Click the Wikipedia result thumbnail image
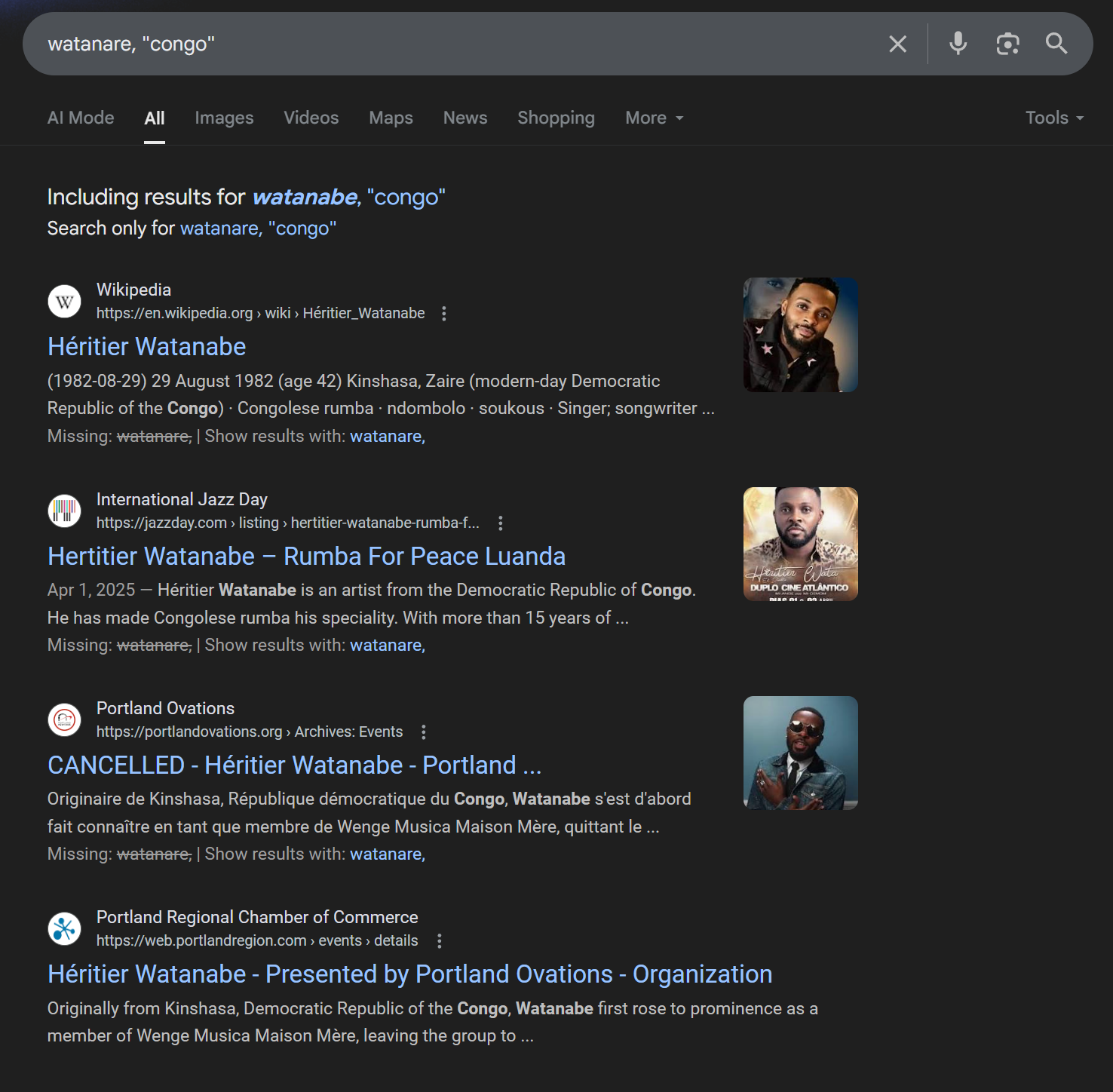This screenshot has height=1092, width=1113. pos(801,335)
